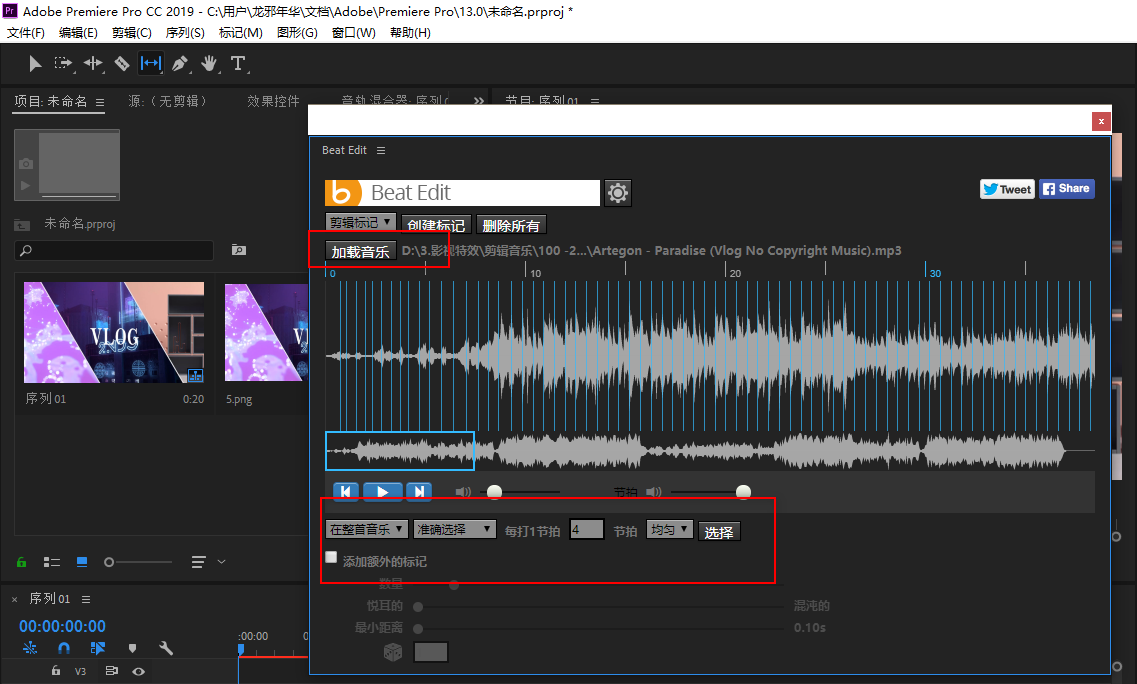Click the find-in-bin folder search icon
Image resolution: width=1137 pixels, height=684 pixels.
coord(239,250)
